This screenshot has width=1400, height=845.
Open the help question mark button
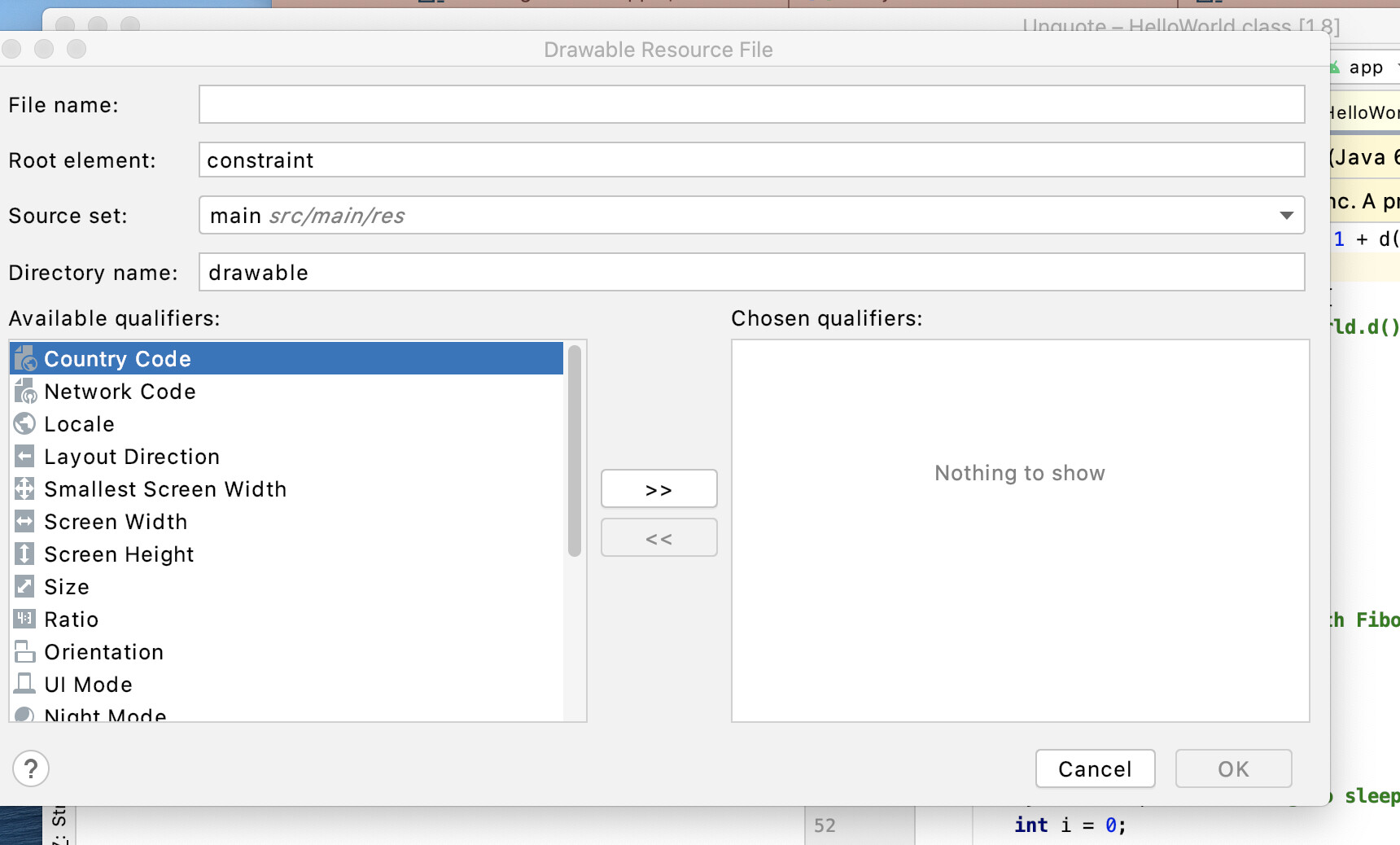[x=31, y=768]
